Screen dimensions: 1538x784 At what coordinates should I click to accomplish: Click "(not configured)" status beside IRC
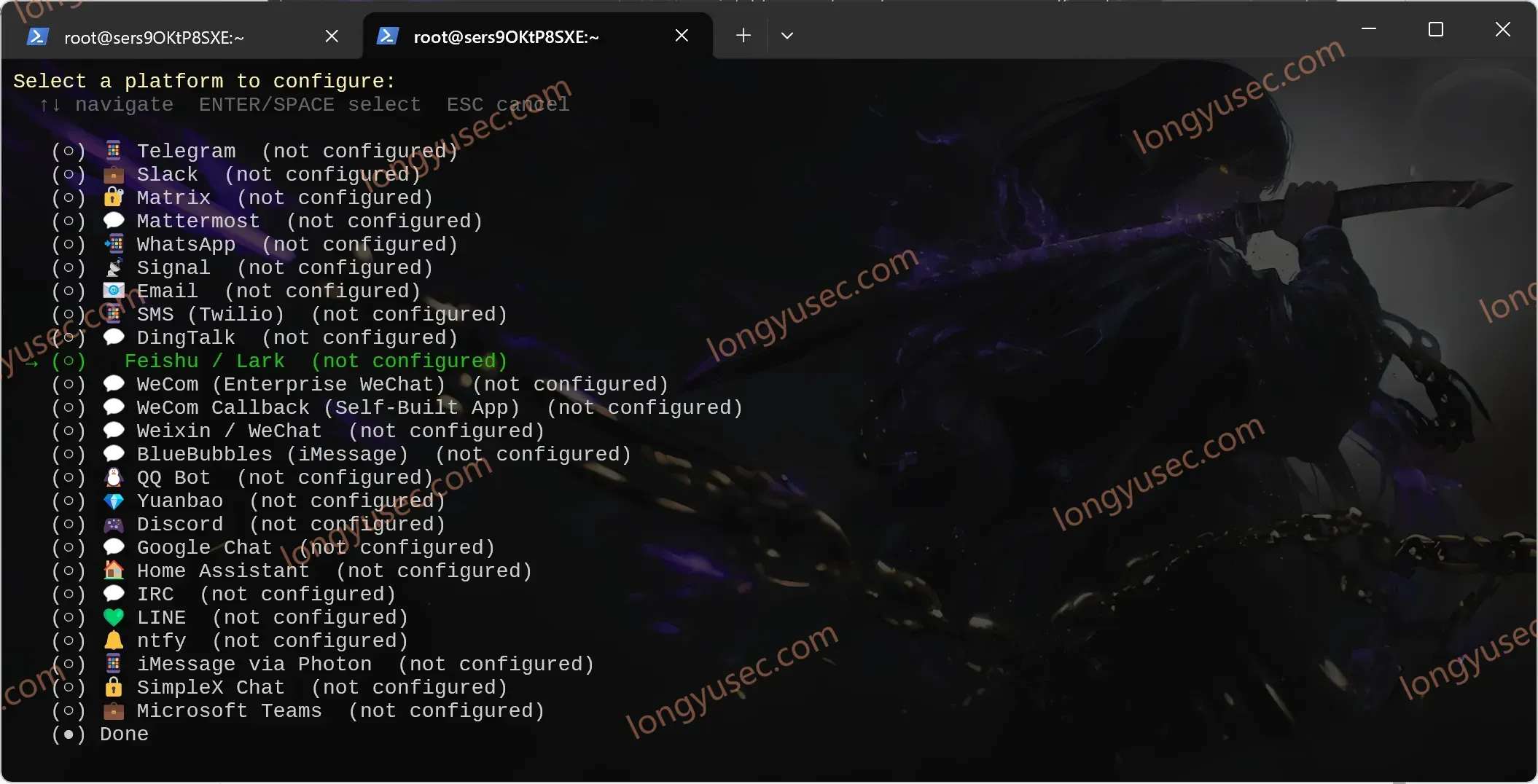pos(298,594)
